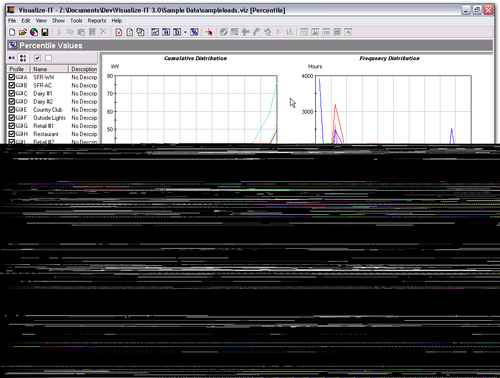Select the Retail #1 profile name
Screen dimensions: 500x378
pos(43,126)
